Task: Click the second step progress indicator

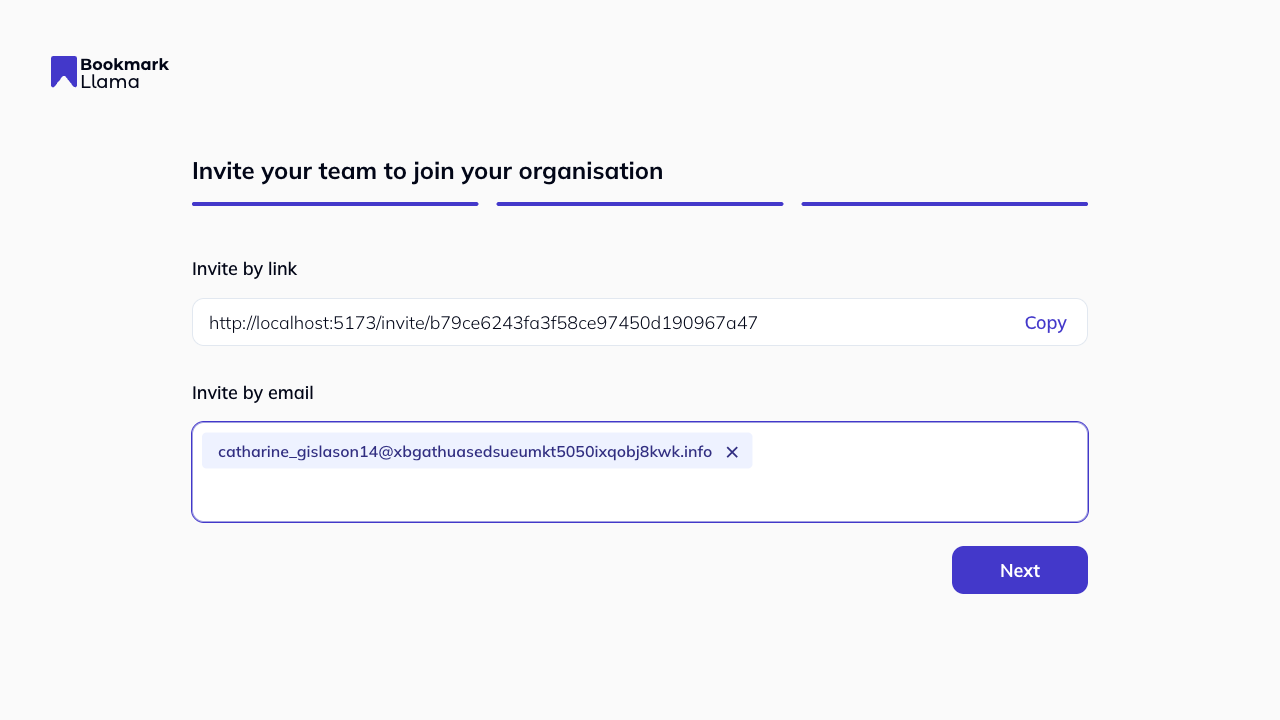Action: point(639,203)
